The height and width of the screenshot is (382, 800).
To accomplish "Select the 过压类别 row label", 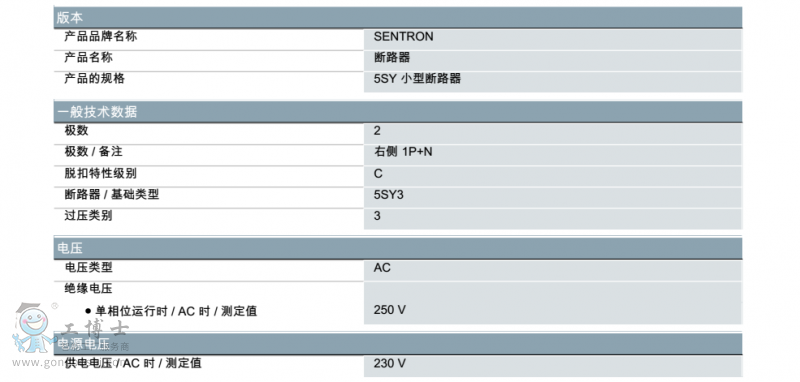I will pyautogui.click(x=88, y=216).
